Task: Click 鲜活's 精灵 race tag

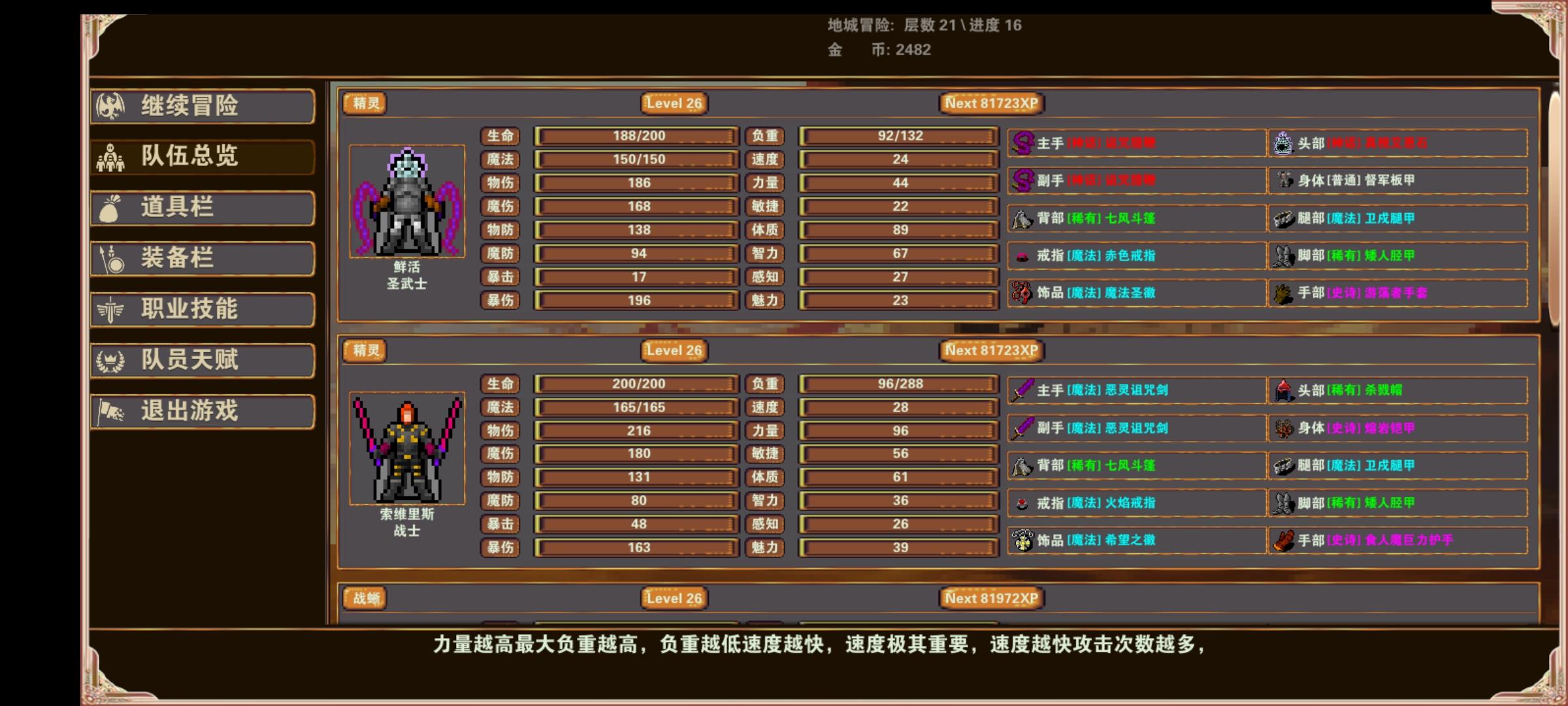Action: [x=365, y=103]
